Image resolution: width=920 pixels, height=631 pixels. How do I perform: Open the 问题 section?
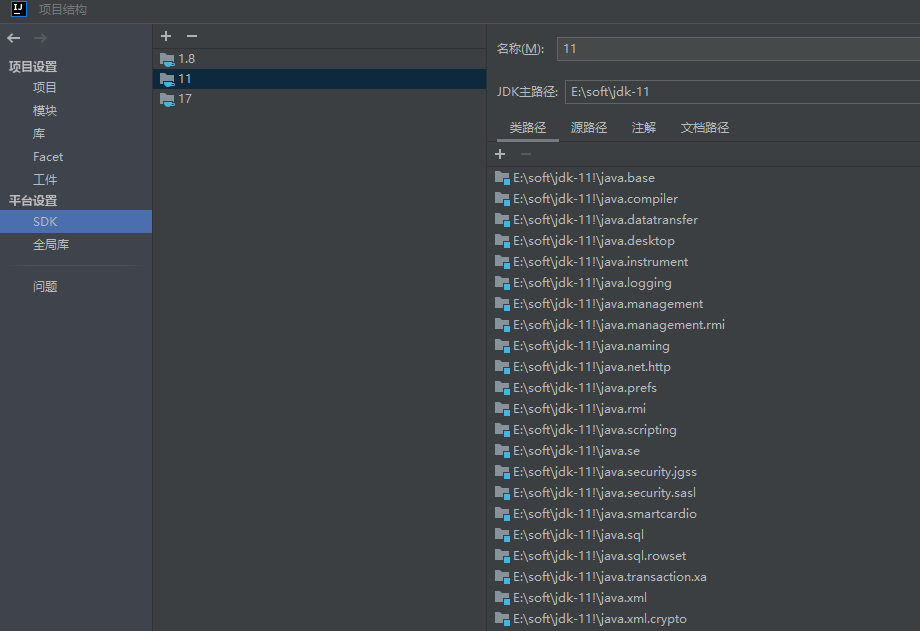[45, 287]
